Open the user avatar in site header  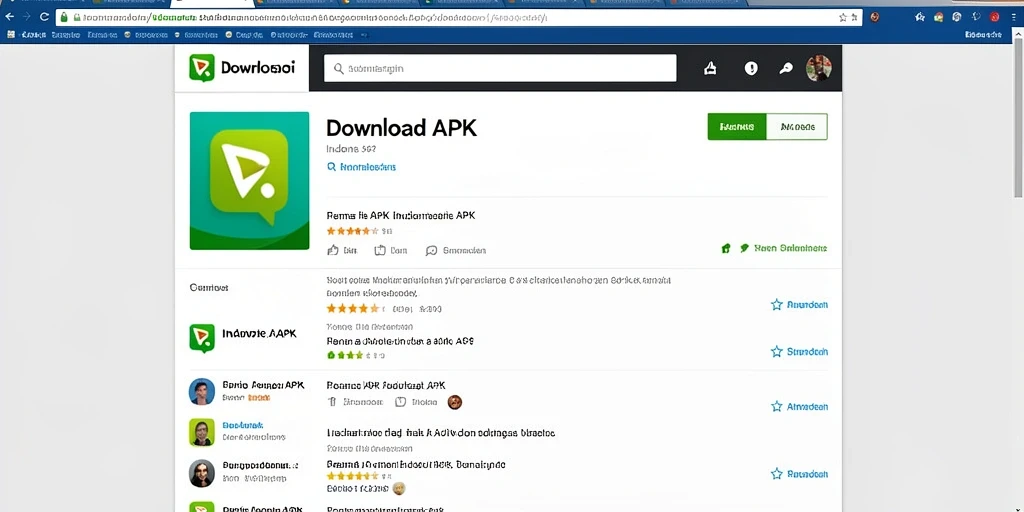pos(819,68)
